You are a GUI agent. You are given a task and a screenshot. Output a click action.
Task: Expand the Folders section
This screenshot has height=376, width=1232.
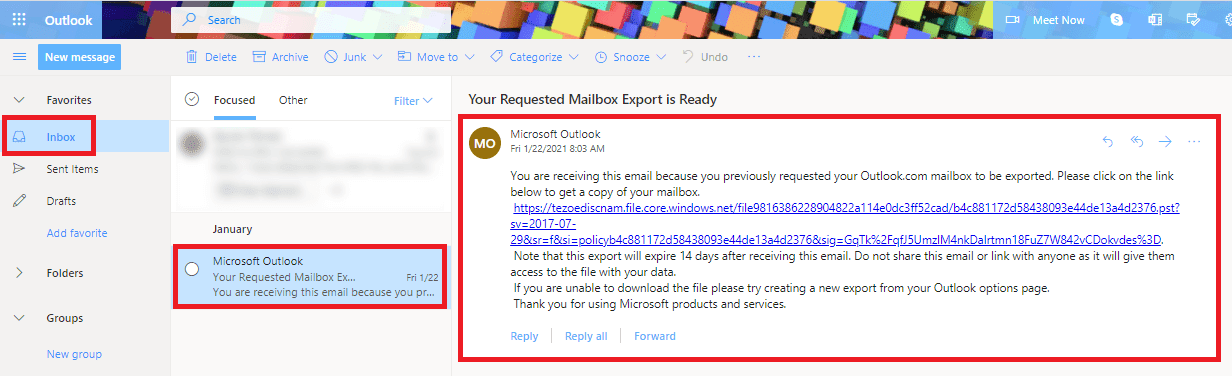point(19,272)
